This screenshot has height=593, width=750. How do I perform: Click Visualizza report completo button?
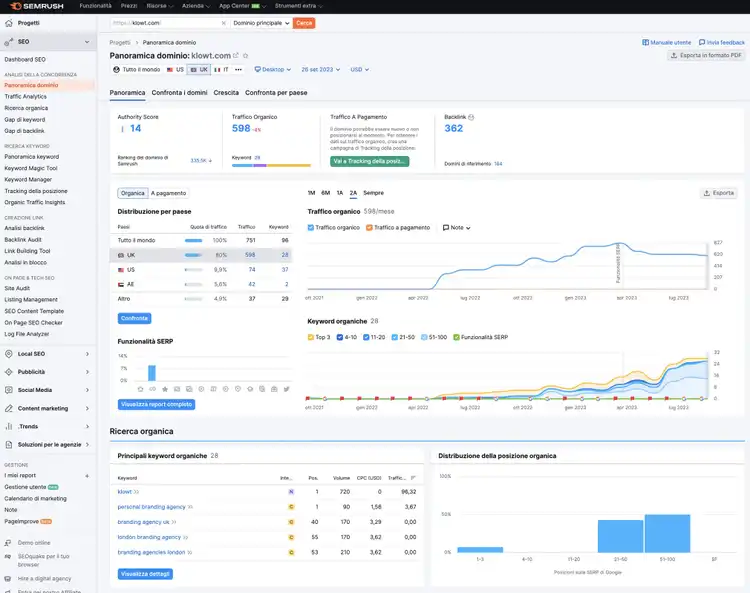pyautogui.click(x=156, y=405)
